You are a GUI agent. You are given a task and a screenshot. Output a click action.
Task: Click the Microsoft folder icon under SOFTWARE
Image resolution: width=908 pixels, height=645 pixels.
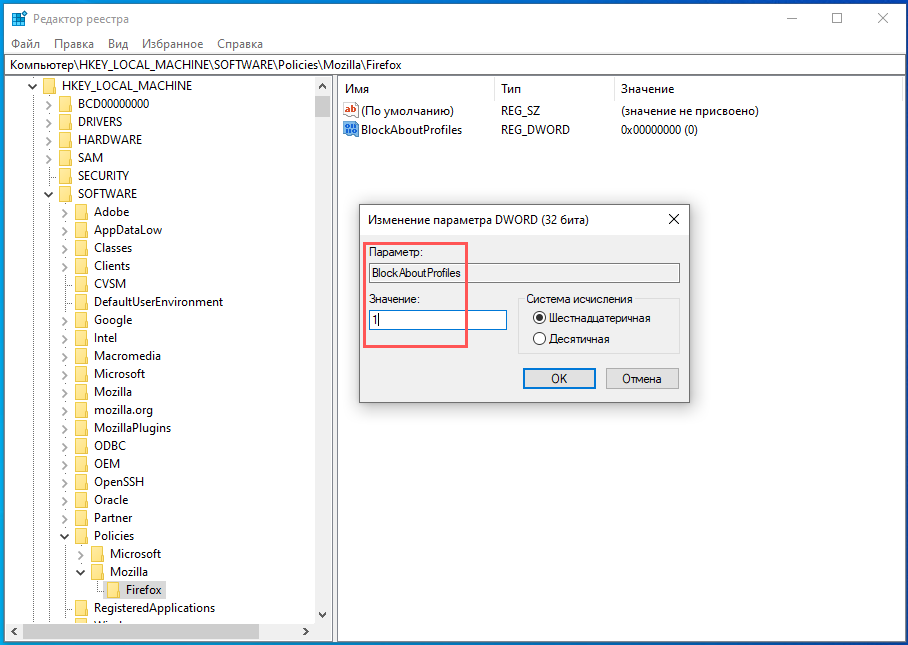[82, 374]
